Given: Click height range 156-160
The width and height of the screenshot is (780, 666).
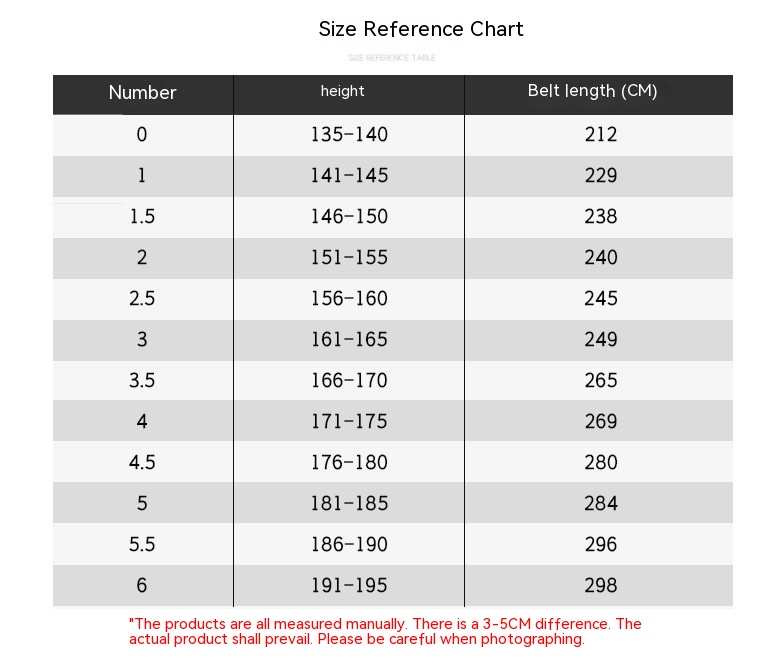Looking at the screenshot, I should click(x=348, y=298).
